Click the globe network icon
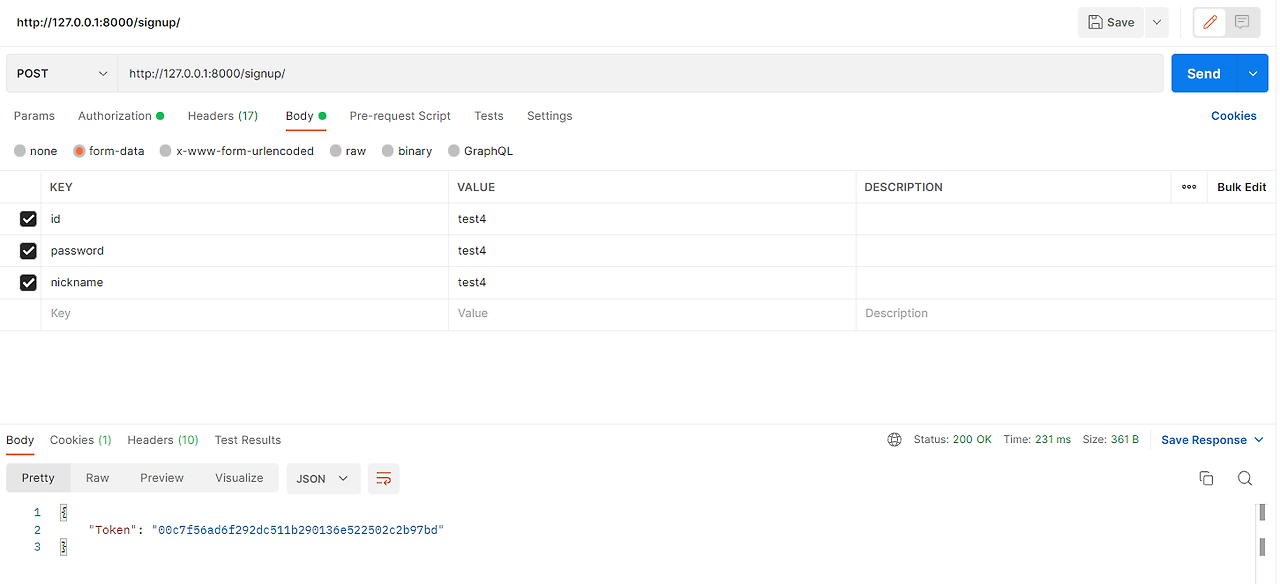 pos(894,440)
